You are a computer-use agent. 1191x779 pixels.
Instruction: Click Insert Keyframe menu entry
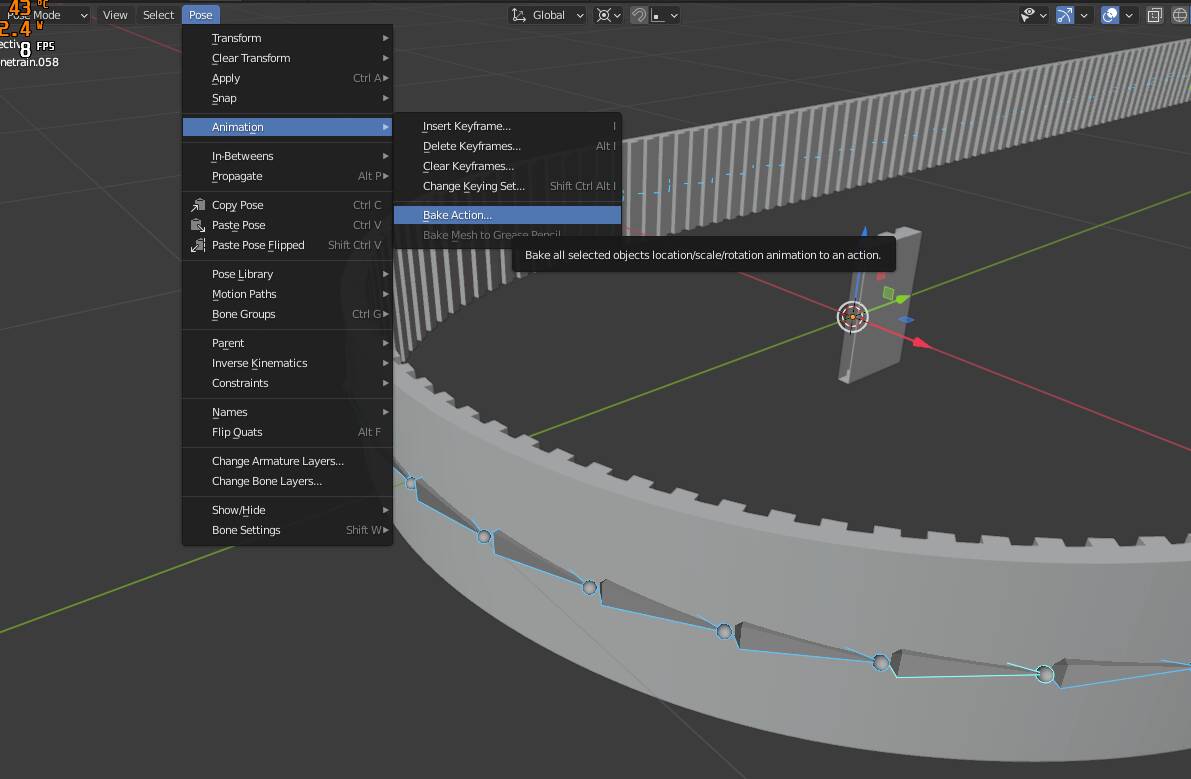[x=466, y=126]
